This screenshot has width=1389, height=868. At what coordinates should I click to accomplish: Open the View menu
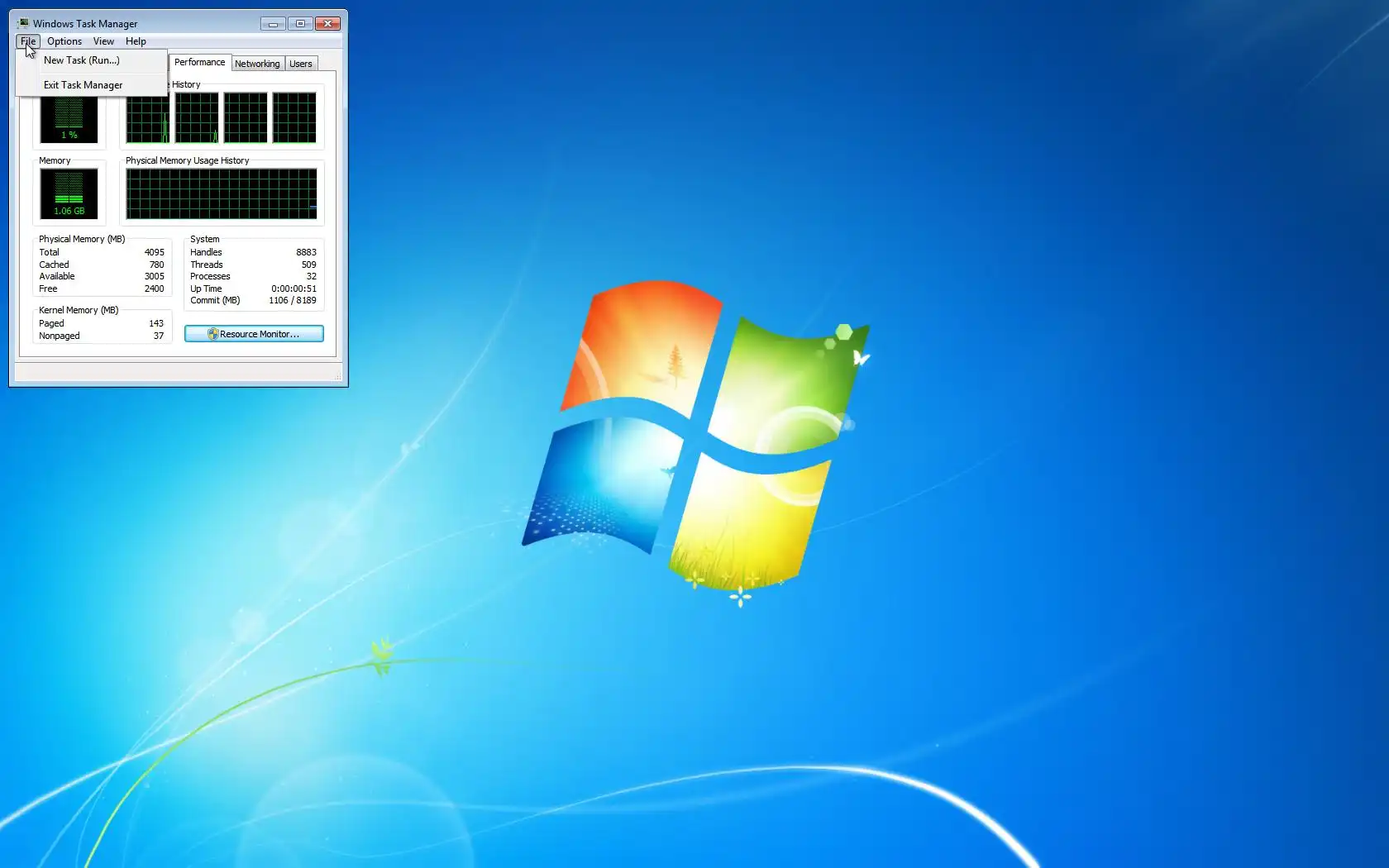click(103, 41)
